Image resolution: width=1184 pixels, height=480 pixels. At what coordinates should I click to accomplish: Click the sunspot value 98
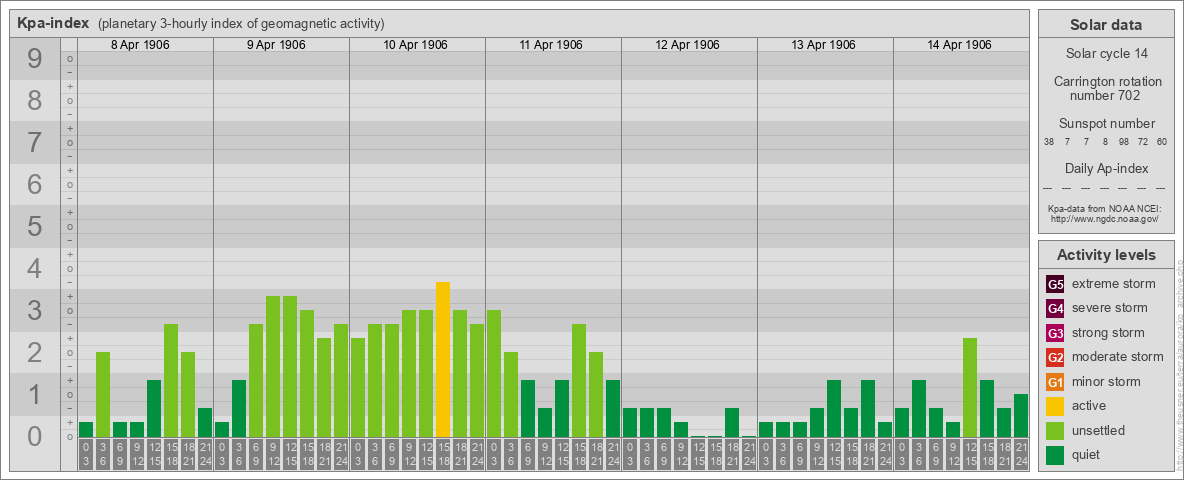pos(1124,142)
